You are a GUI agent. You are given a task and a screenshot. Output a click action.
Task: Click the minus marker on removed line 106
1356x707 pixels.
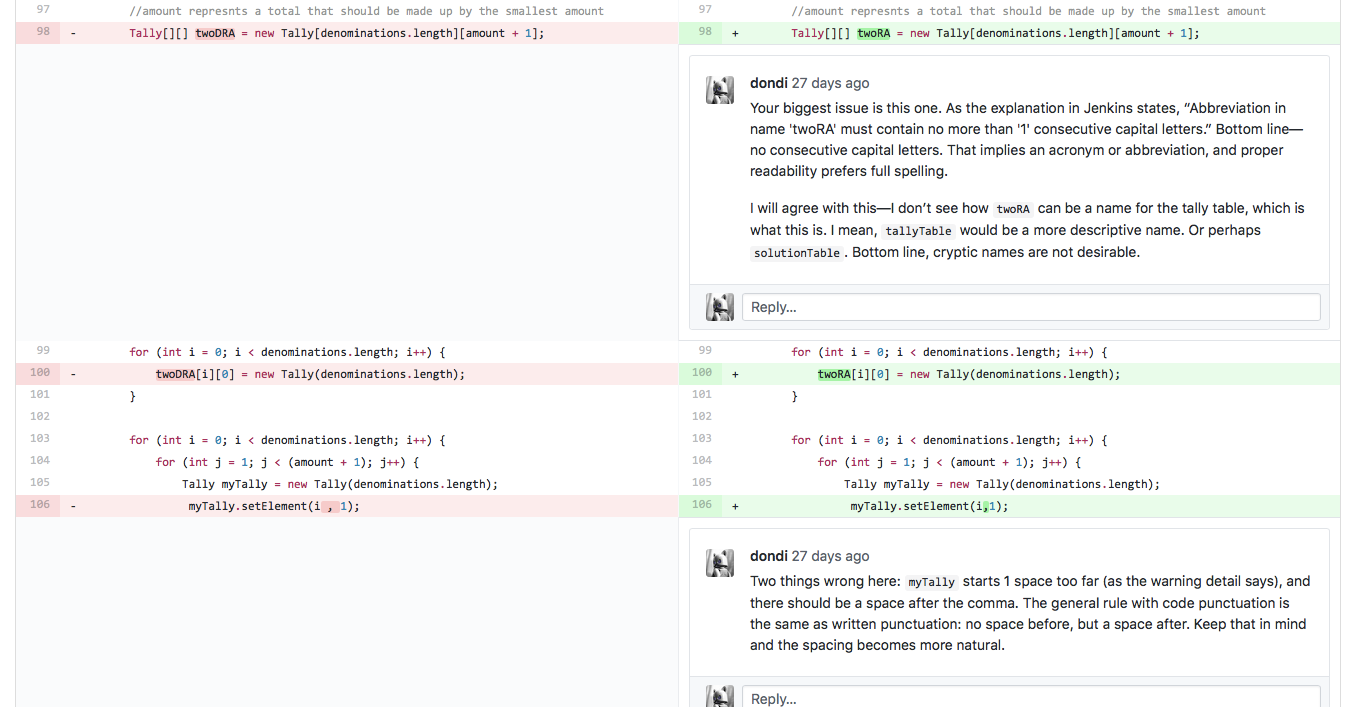73,506
